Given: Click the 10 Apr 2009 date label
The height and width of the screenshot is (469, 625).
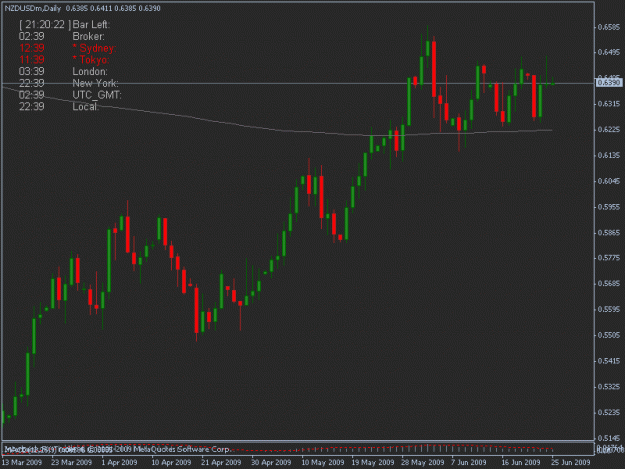Looking at the screenshot, I should click(x=171, y=462).
